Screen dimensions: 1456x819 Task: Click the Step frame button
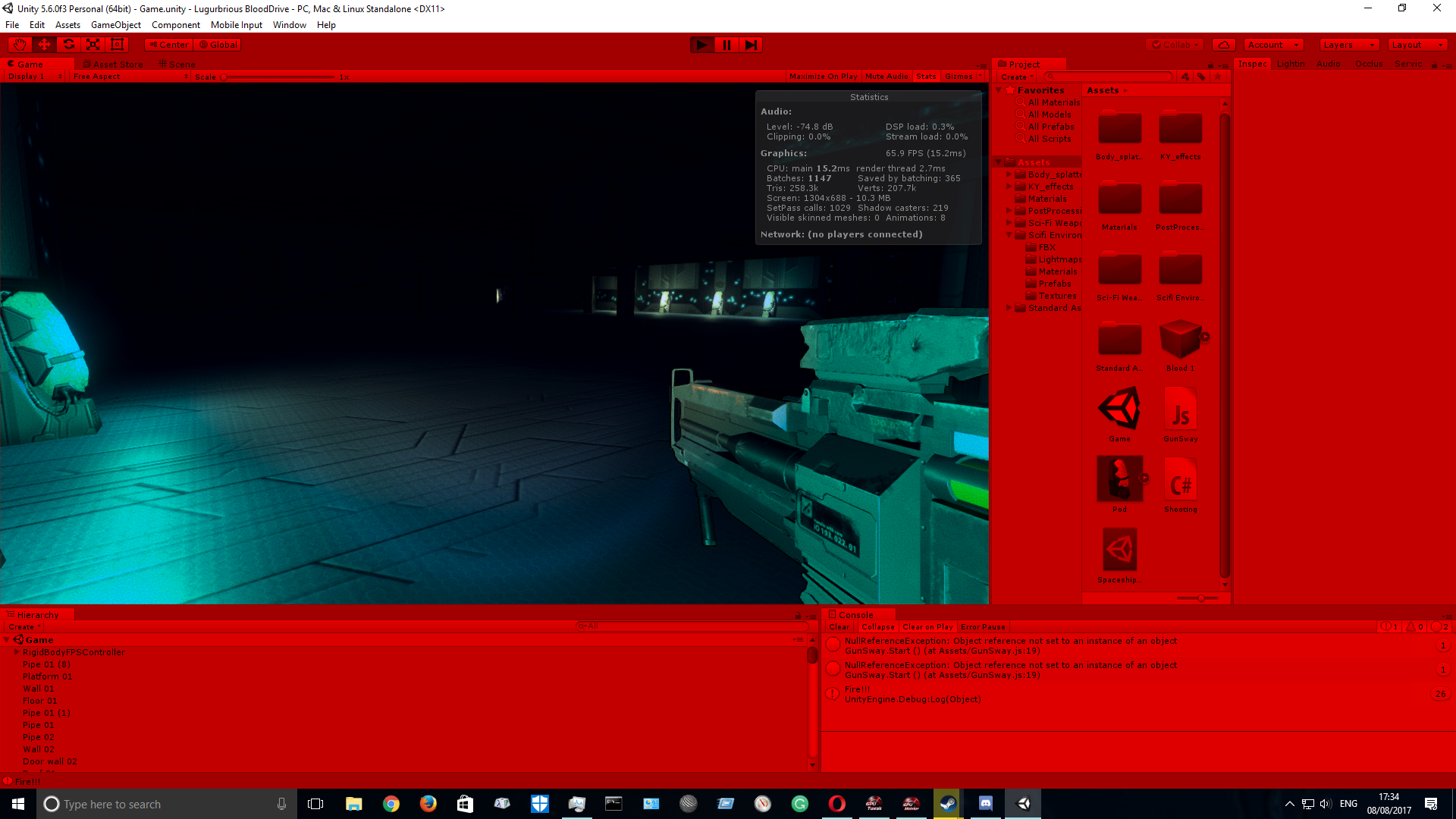click(751, 45)
